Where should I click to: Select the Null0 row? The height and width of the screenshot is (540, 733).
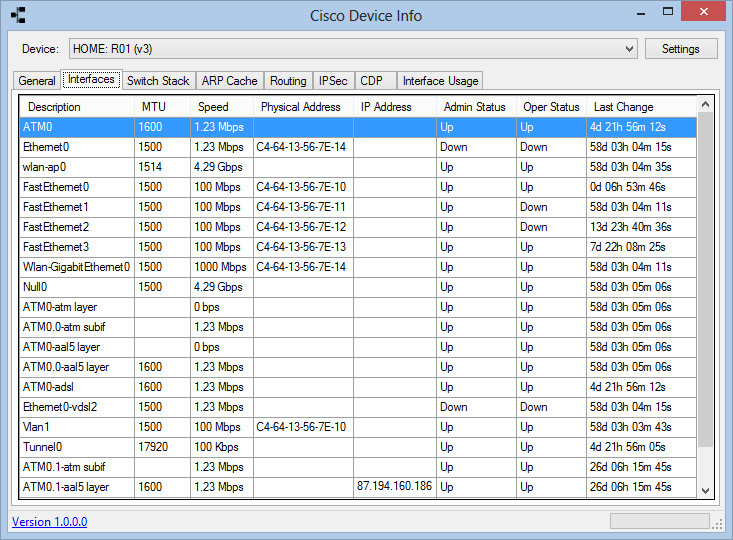click(x=358, y=287)
